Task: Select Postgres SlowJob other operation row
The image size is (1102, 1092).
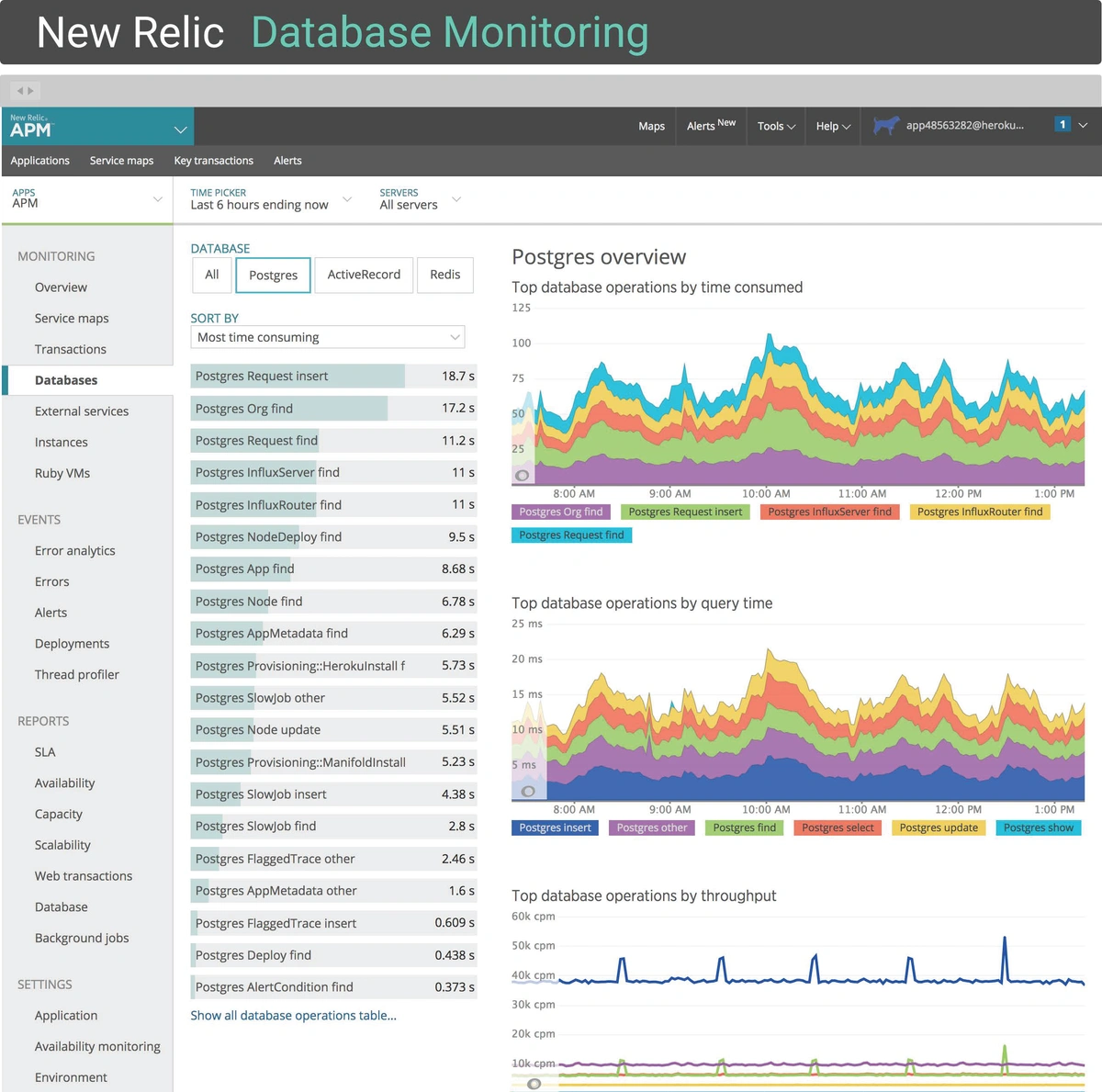Action: point(333,698)
